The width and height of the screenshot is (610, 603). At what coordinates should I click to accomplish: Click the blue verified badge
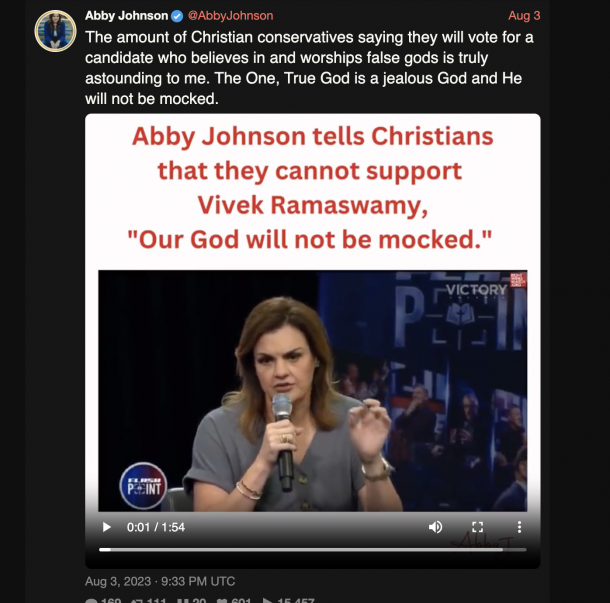(x=177, y=16)
